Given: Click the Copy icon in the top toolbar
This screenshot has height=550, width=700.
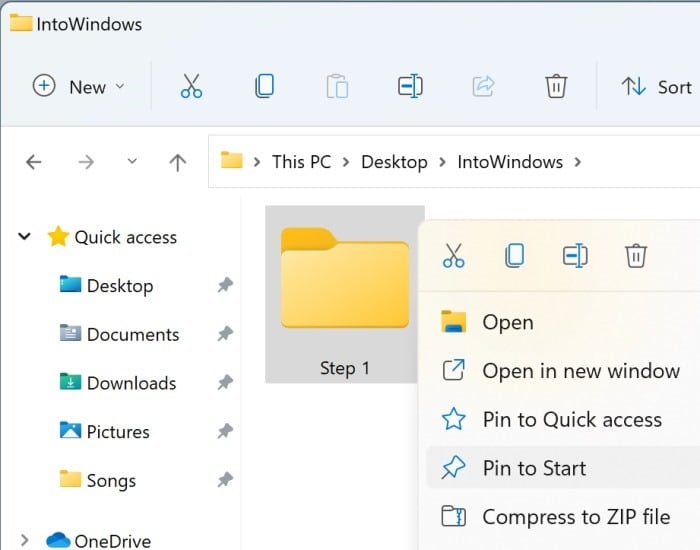Looking at the screenshot, I should click(264, 86).
